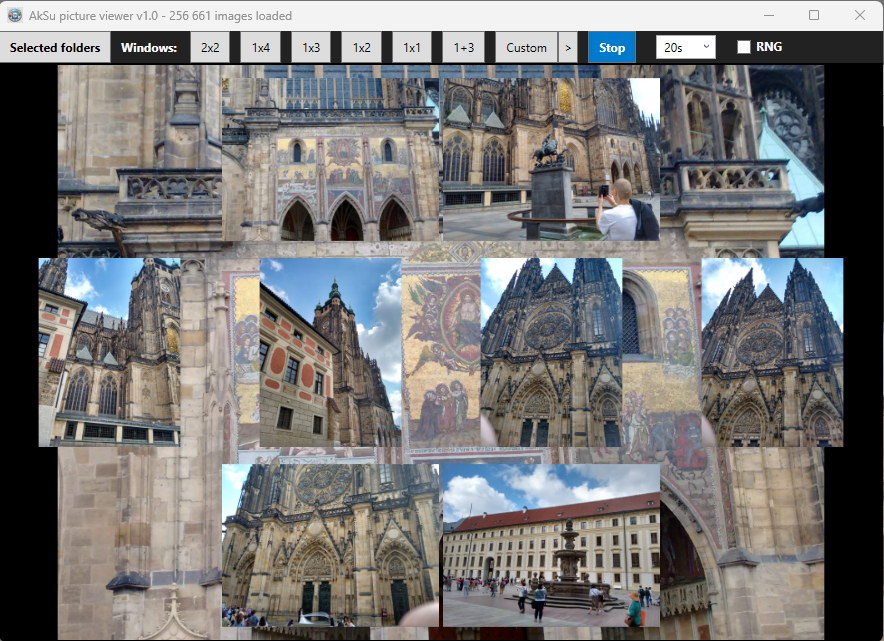
Task: Close the AkSu picture viewer window
Action: pyautogui.click(x=860, y=15)
